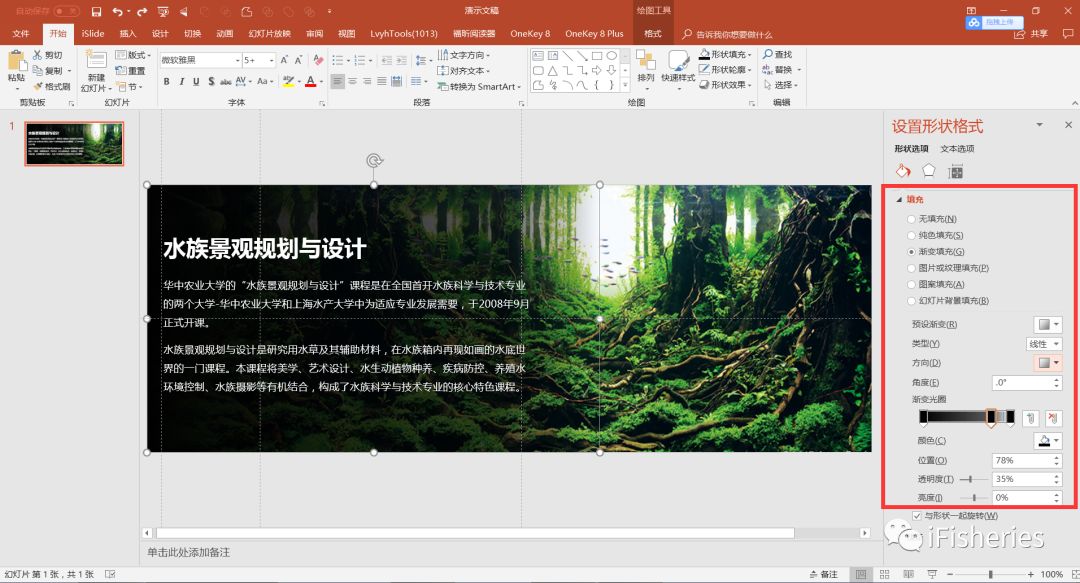Click the Format Painter (格式刷) icon

[38, 87]
